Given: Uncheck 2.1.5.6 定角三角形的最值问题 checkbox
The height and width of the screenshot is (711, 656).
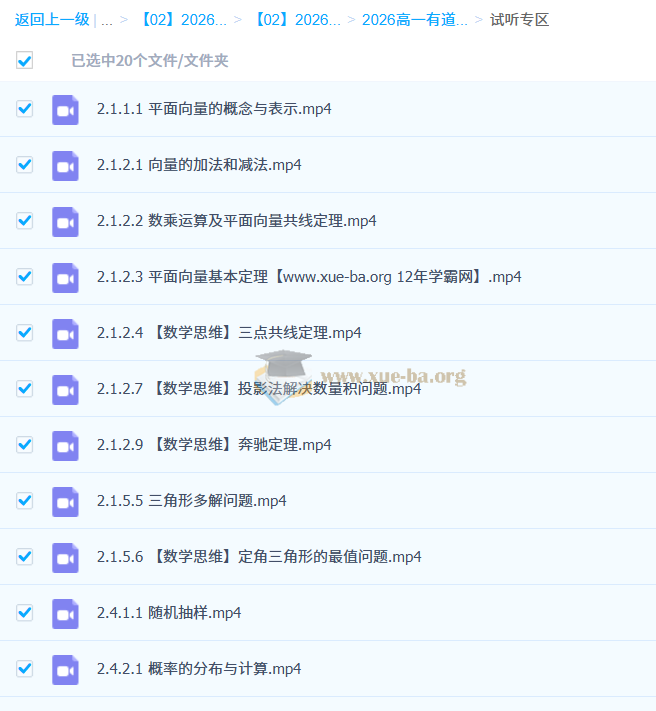Looking at the screenshot, I should (24, 557).
